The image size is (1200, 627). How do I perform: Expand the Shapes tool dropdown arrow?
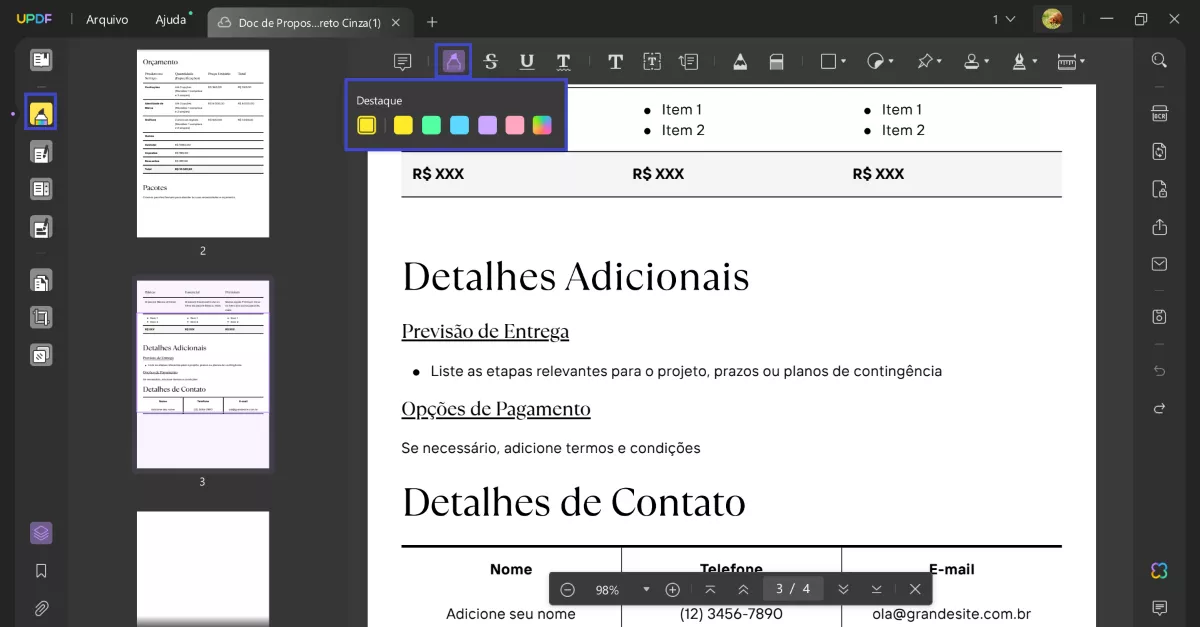pos(843,61)
